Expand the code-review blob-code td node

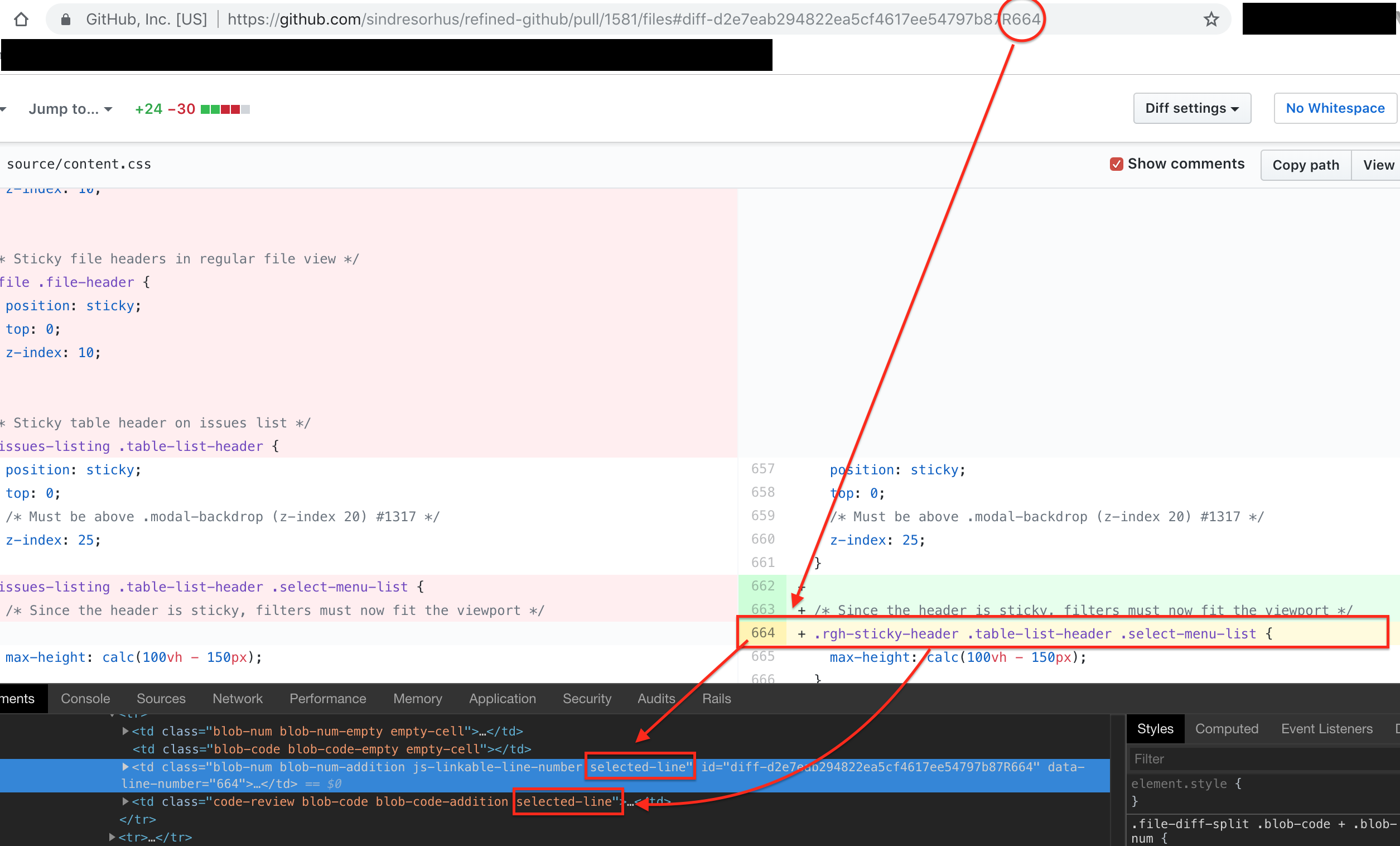click(125, 802)
